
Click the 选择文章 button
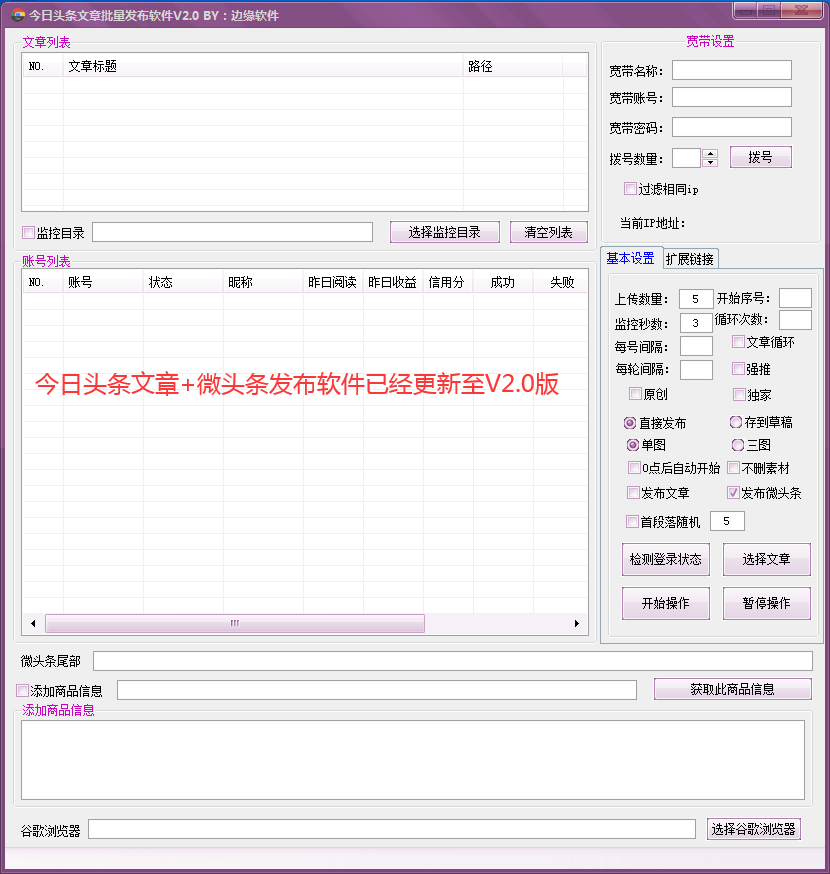pyautogui.click(x=766, y=559)
